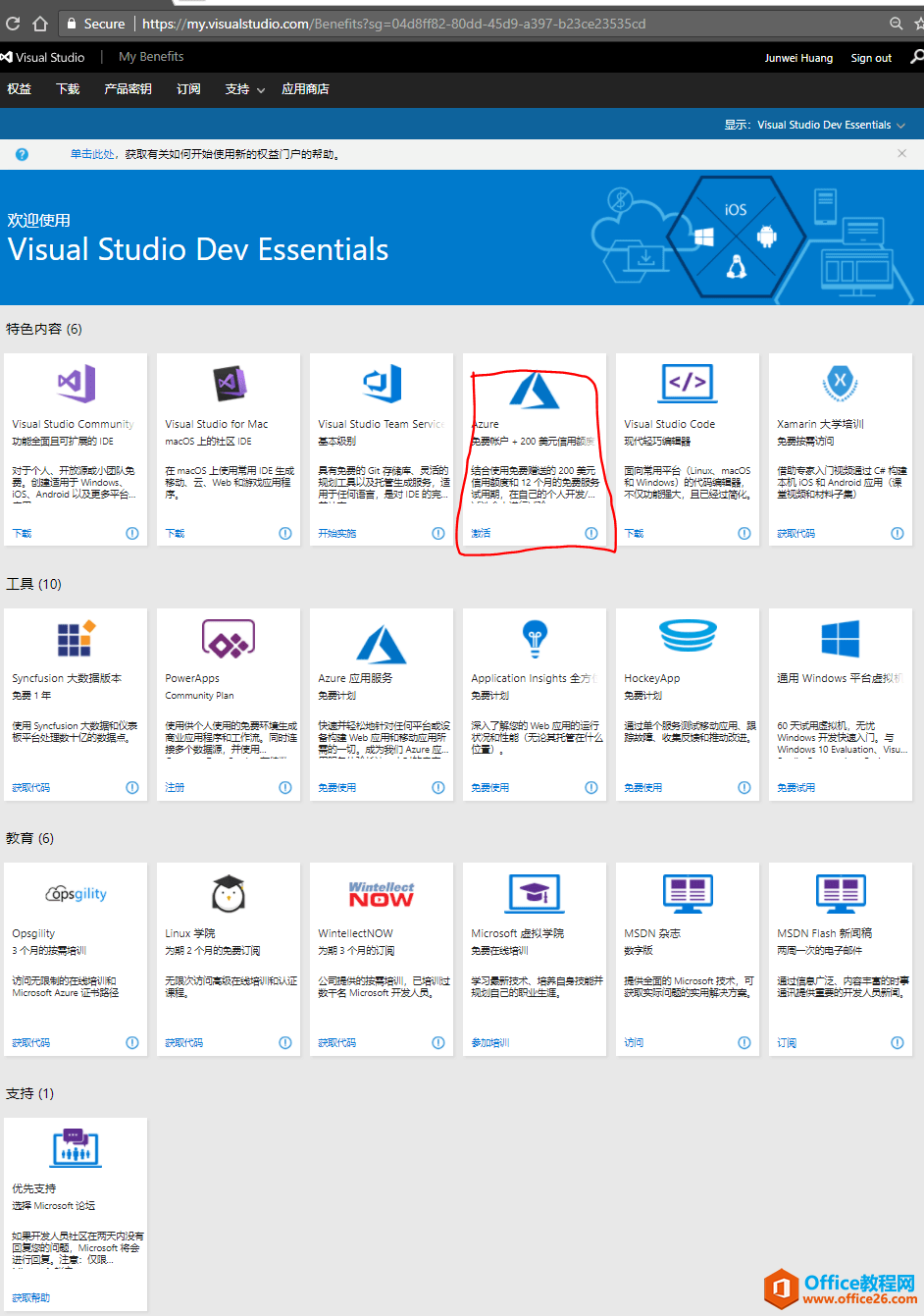Click the 激活 link on Azure card
This screenshot has height=1316, width=924.
click(x=481, y=533)
